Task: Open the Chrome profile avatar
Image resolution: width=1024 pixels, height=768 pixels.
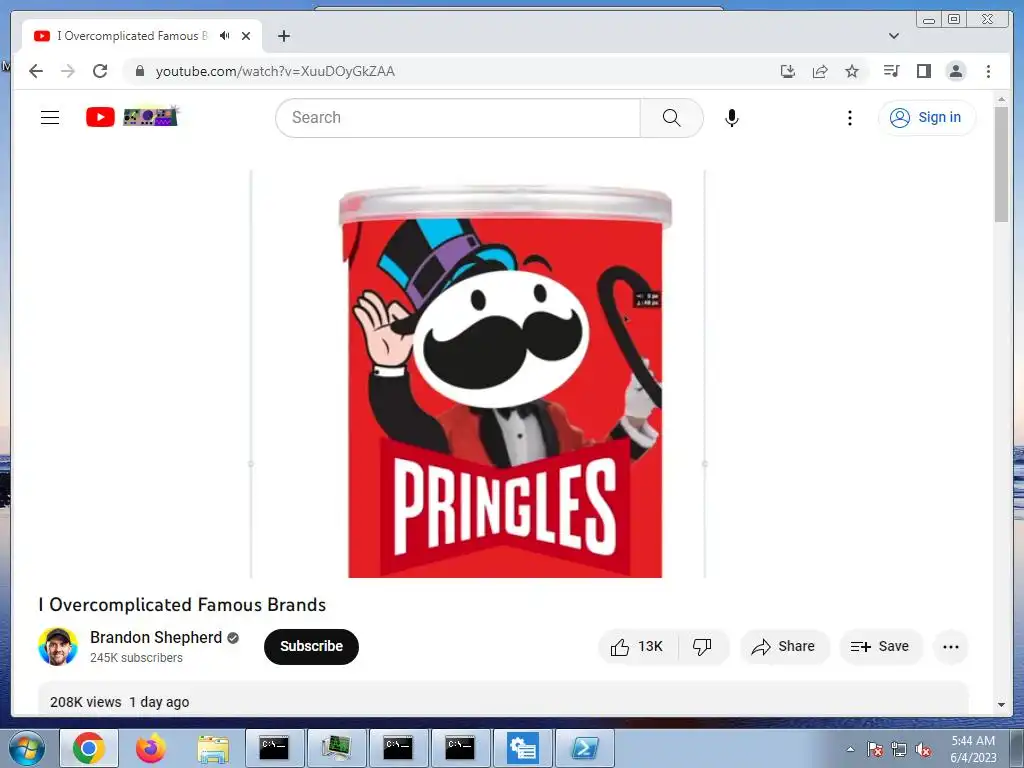Action: 955,71
